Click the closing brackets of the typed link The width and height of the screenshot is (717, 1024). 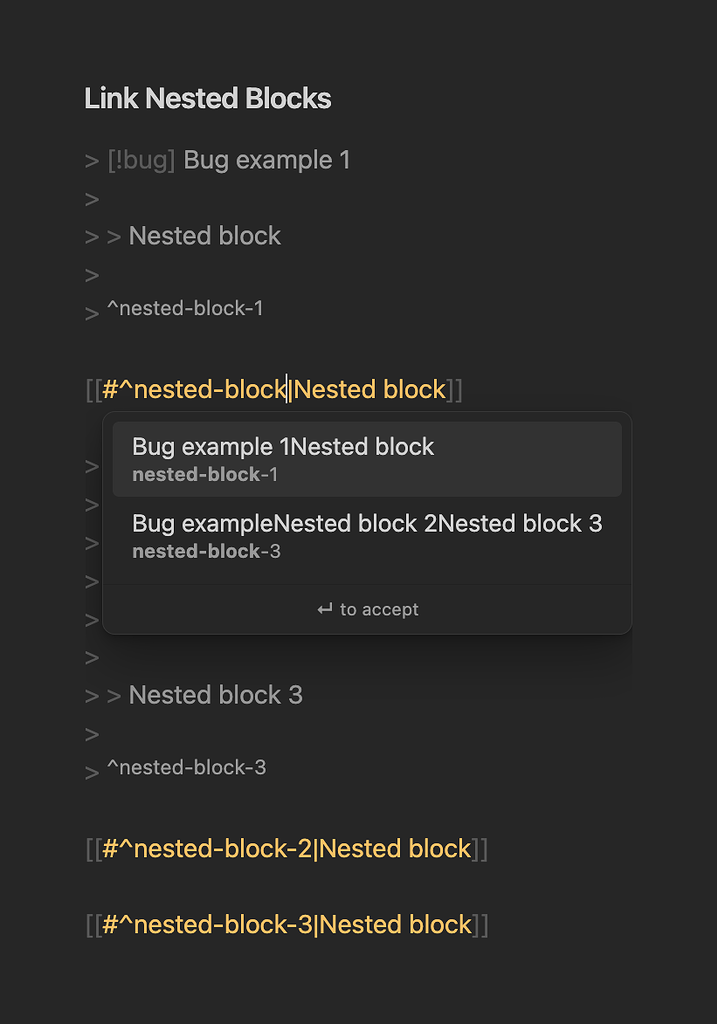pos(453,388)
